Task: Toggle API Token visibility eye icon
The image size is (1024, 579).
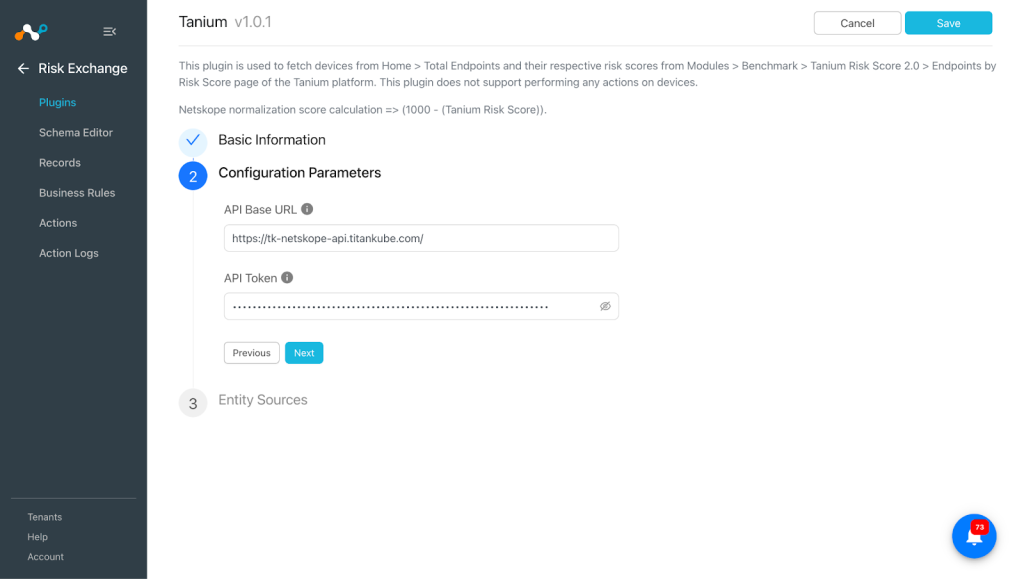Action: pos(605,306)
